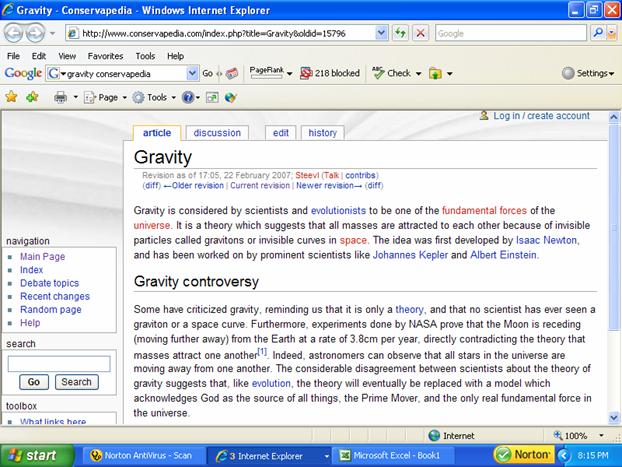
Task: Open the Page menu dropdown arrow
Action: [124, 98]
